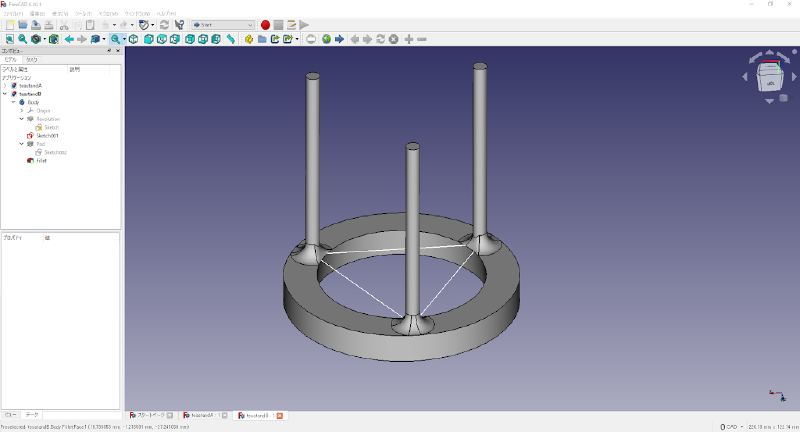
Task: Select Sketch002 under Pad
Action: tap(55, 153)
